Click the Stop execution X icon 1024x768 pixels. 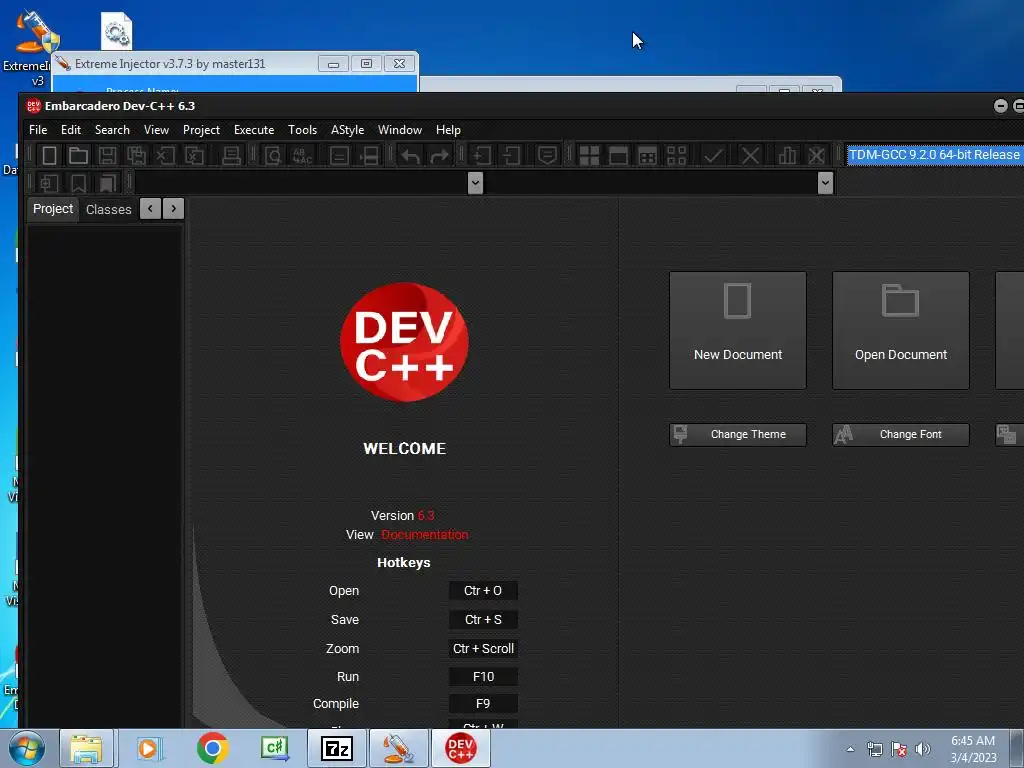[750, 155]
